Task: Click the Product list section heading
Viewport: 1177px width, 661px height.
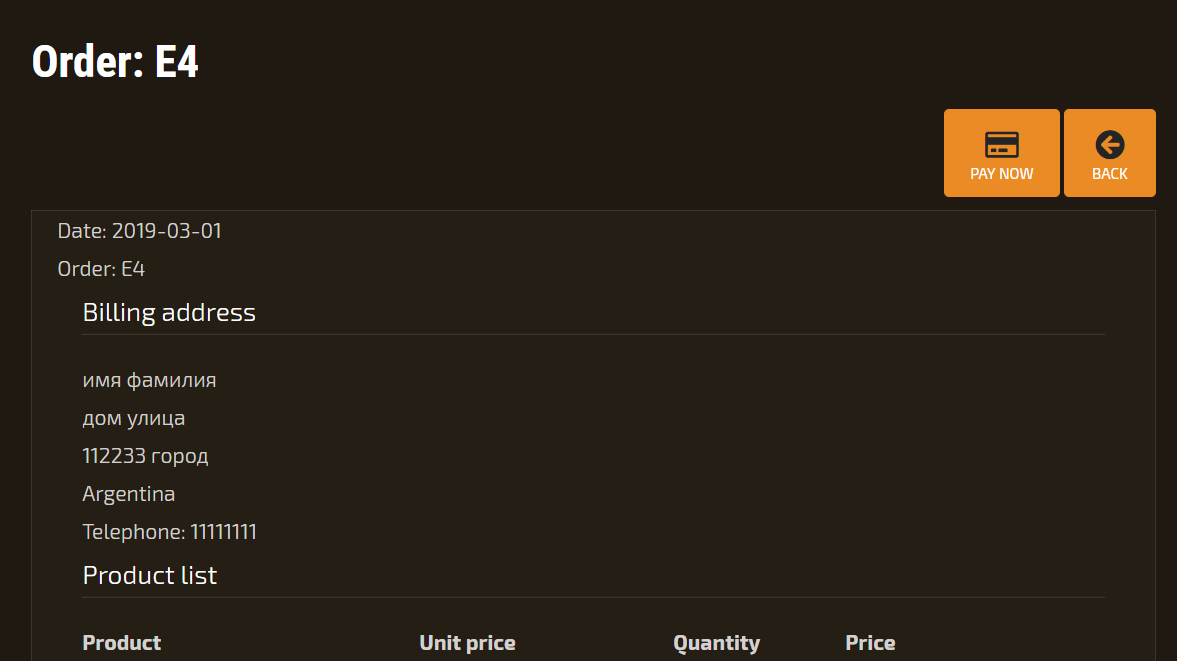Action: pyautogui.click(x=150, y=576)
